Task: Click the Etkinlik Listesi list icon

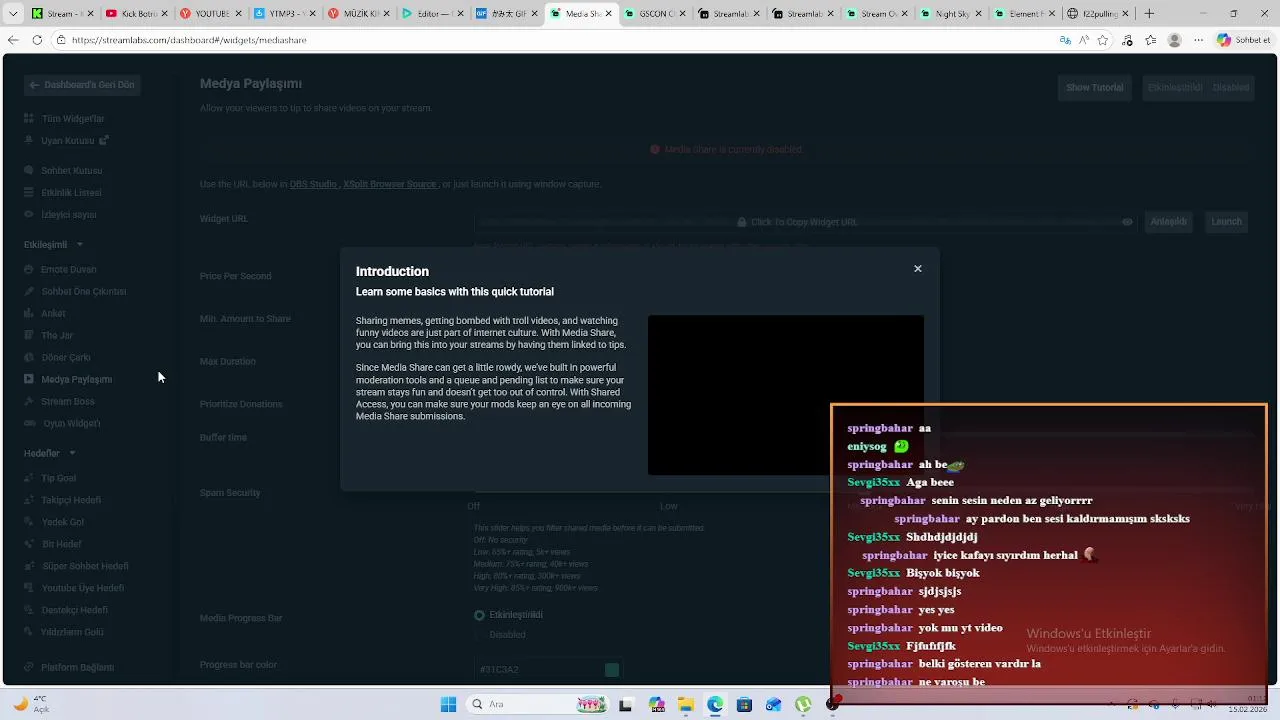Action: pyautogui.click(x=29, y=193)
